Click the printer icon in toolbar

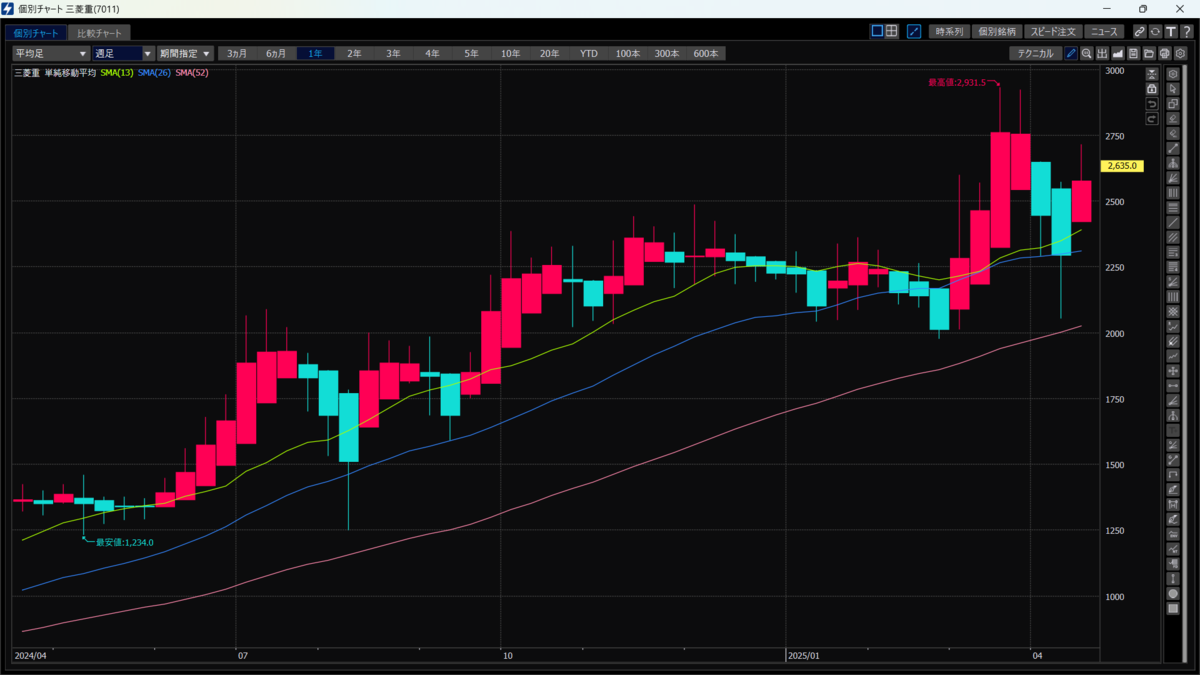tap(1165, 53)
